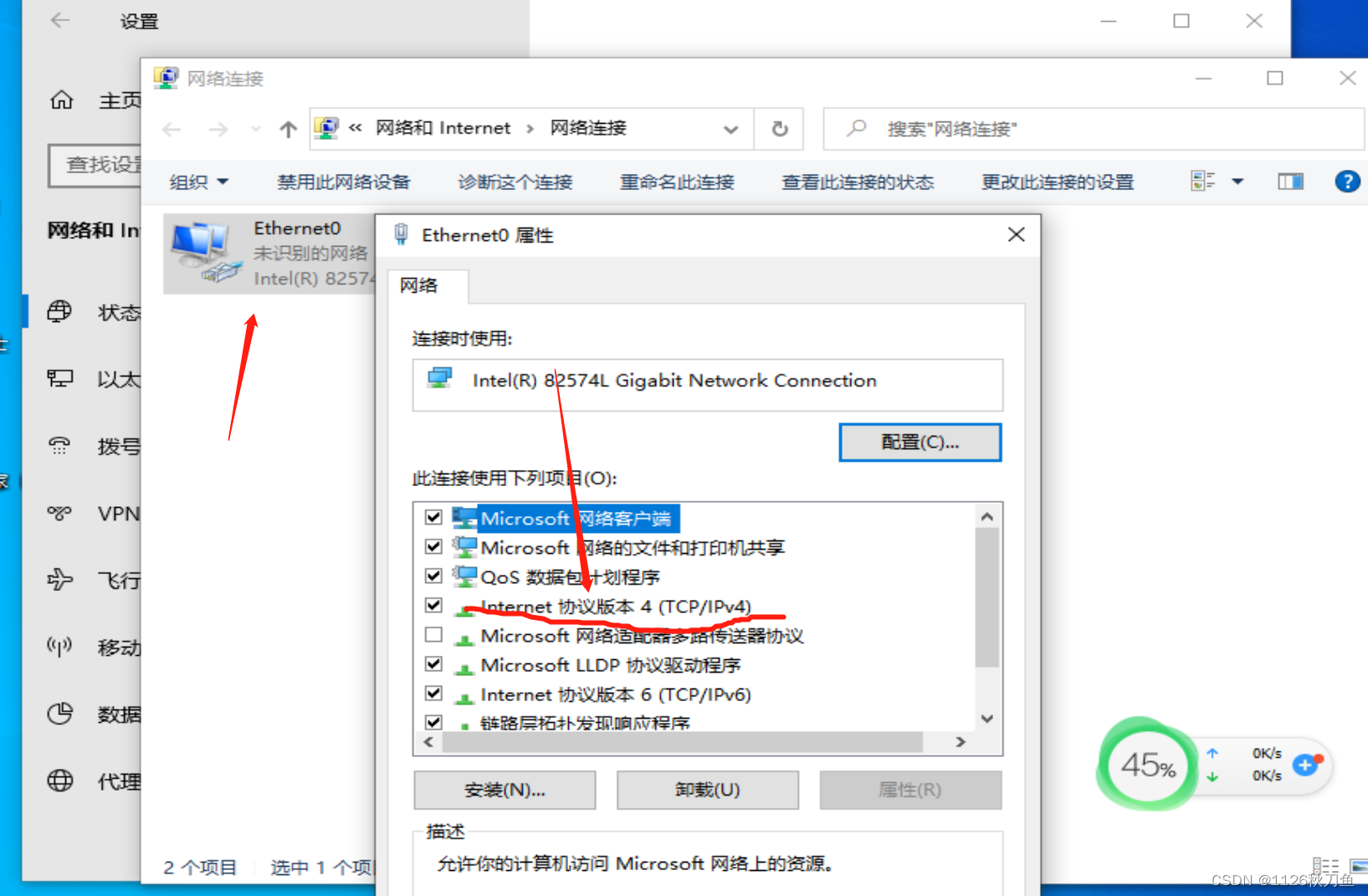Click the search magnifier icon
1368x896 pixels.
point(856,128)
